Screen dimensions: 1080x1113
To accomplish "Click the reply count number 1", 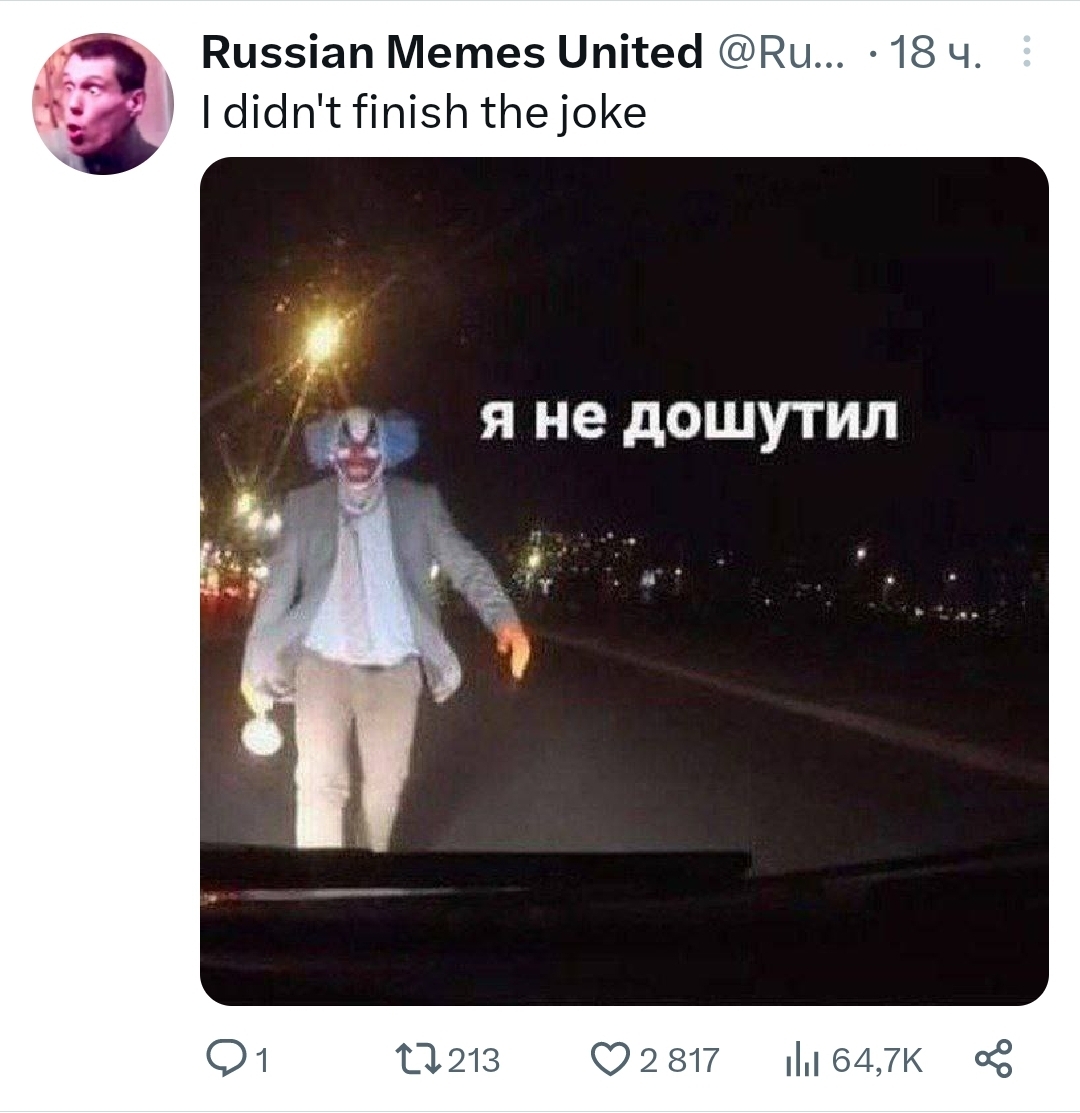I will [x=262, y=1060].
